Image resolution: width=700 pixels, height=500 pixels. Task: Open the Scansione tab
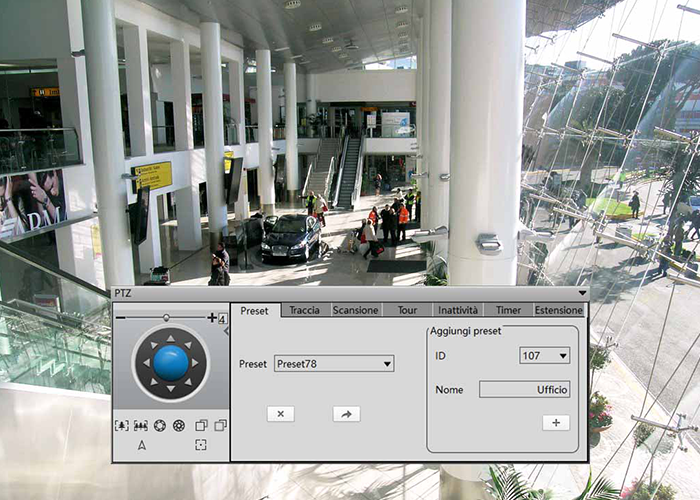(x=355, y=310)
